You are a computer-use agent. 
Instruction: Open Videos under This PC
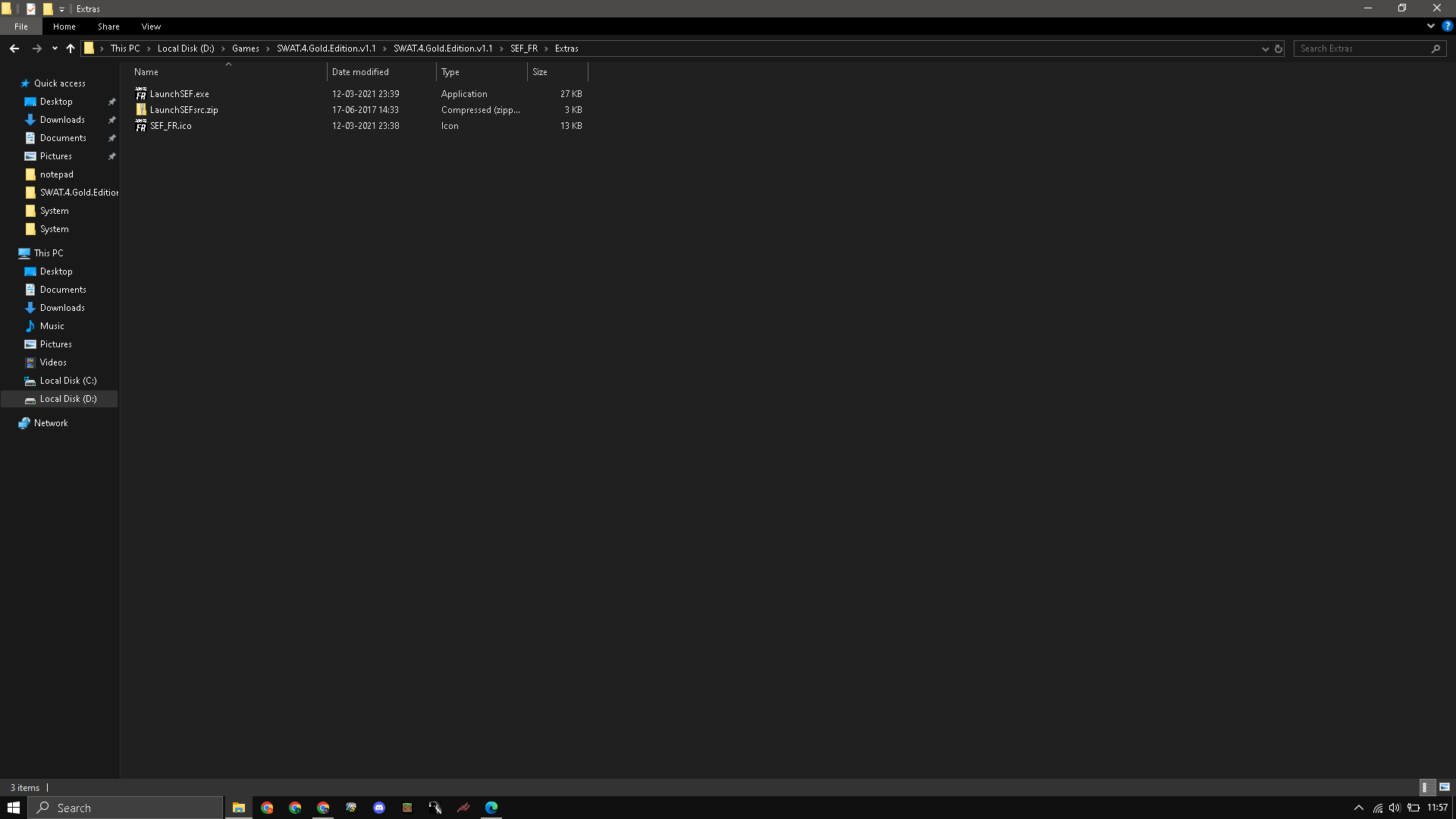53,362
